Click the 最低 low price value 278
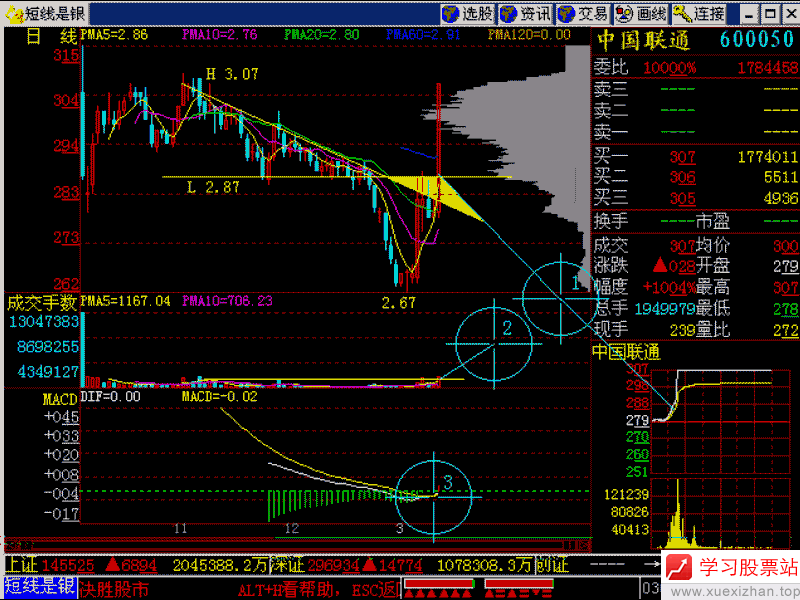 (786, 309)
